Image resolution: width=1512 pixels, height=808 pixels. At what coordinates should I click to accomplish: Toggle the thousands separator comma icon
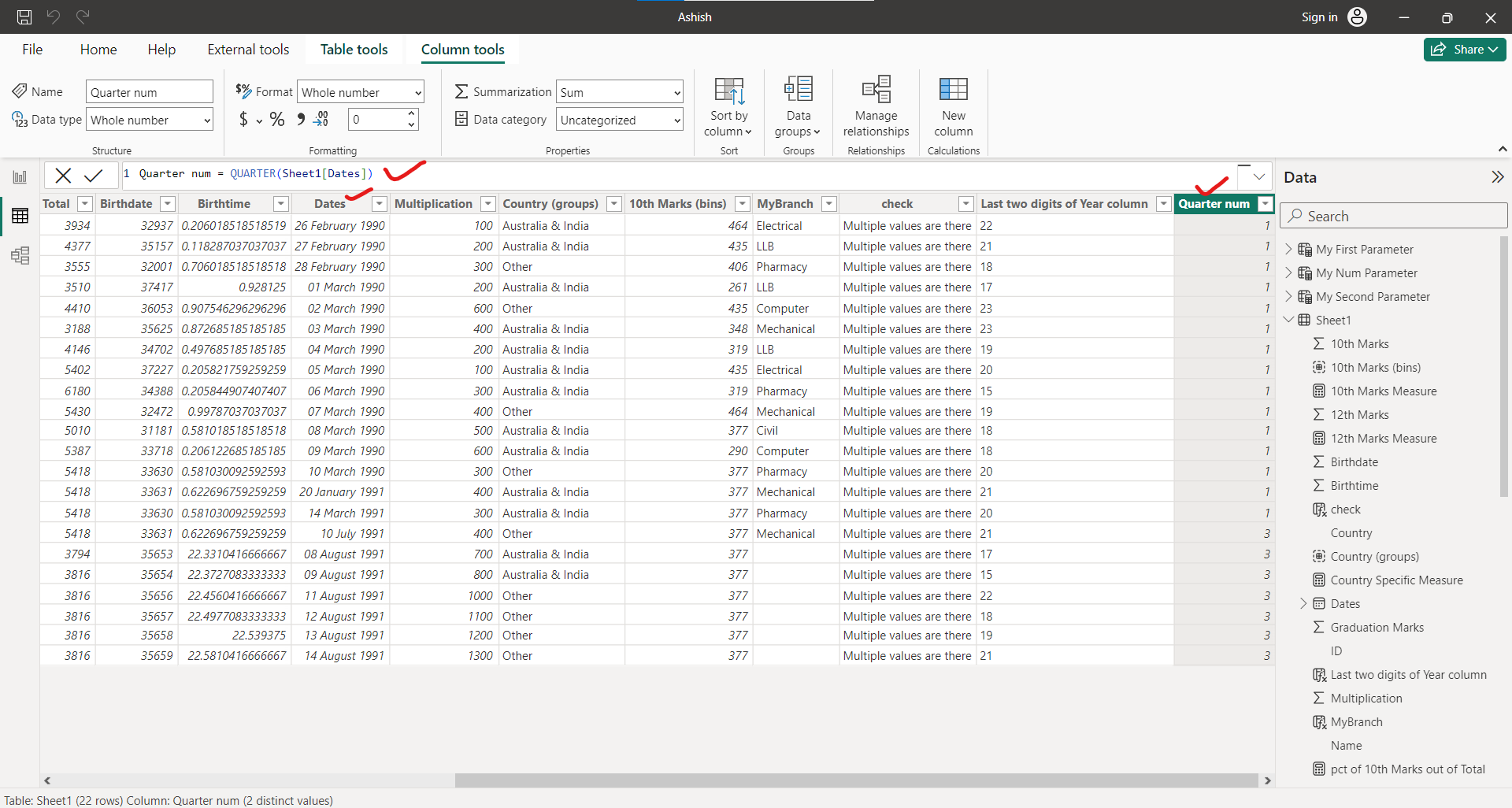(302, 120)
